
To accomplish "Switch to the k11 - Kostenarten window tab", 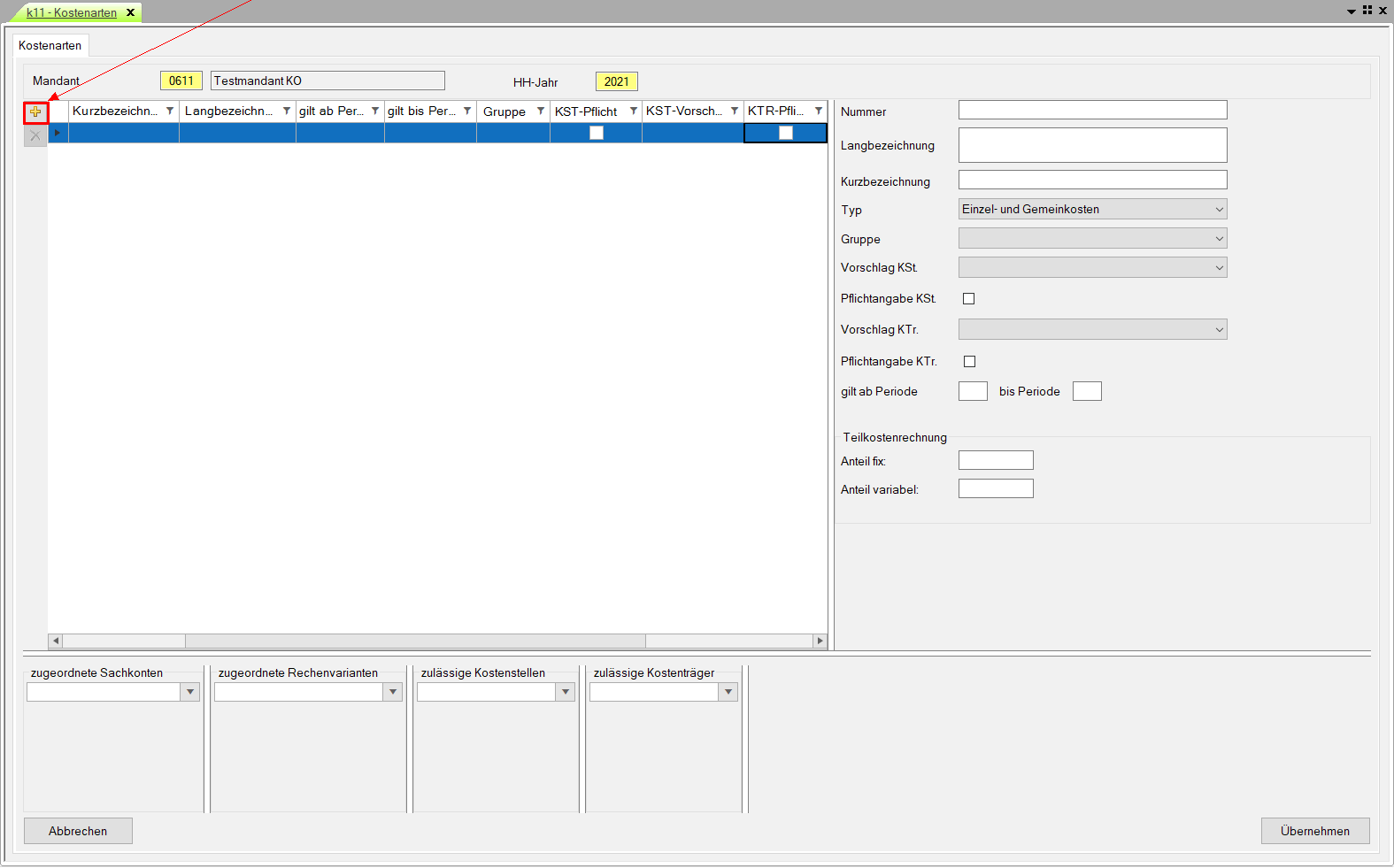I will pos(72,12).
